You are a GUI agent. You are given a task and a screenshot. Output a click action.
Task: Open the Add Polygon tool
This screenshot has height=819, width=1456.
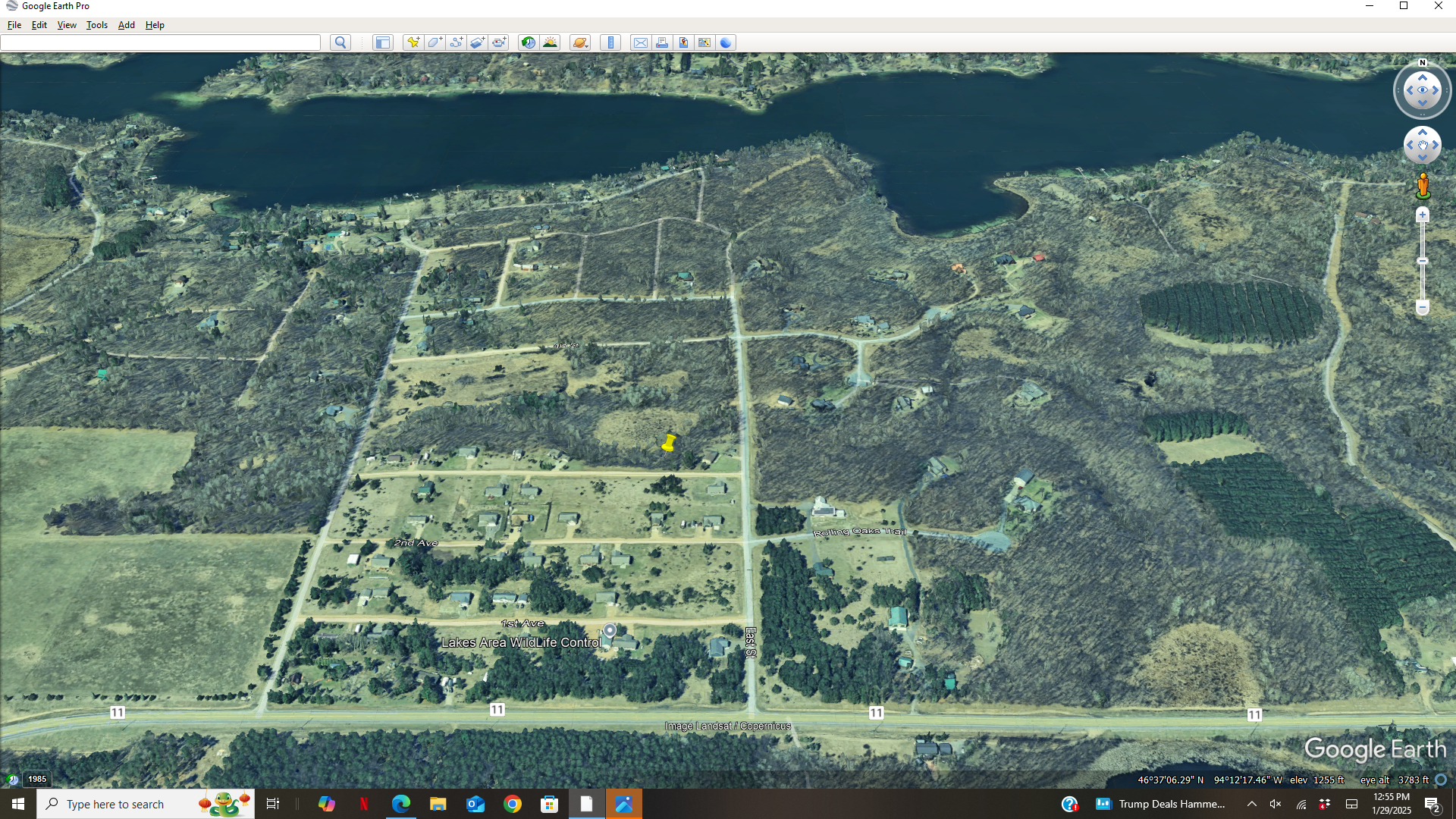435,42
